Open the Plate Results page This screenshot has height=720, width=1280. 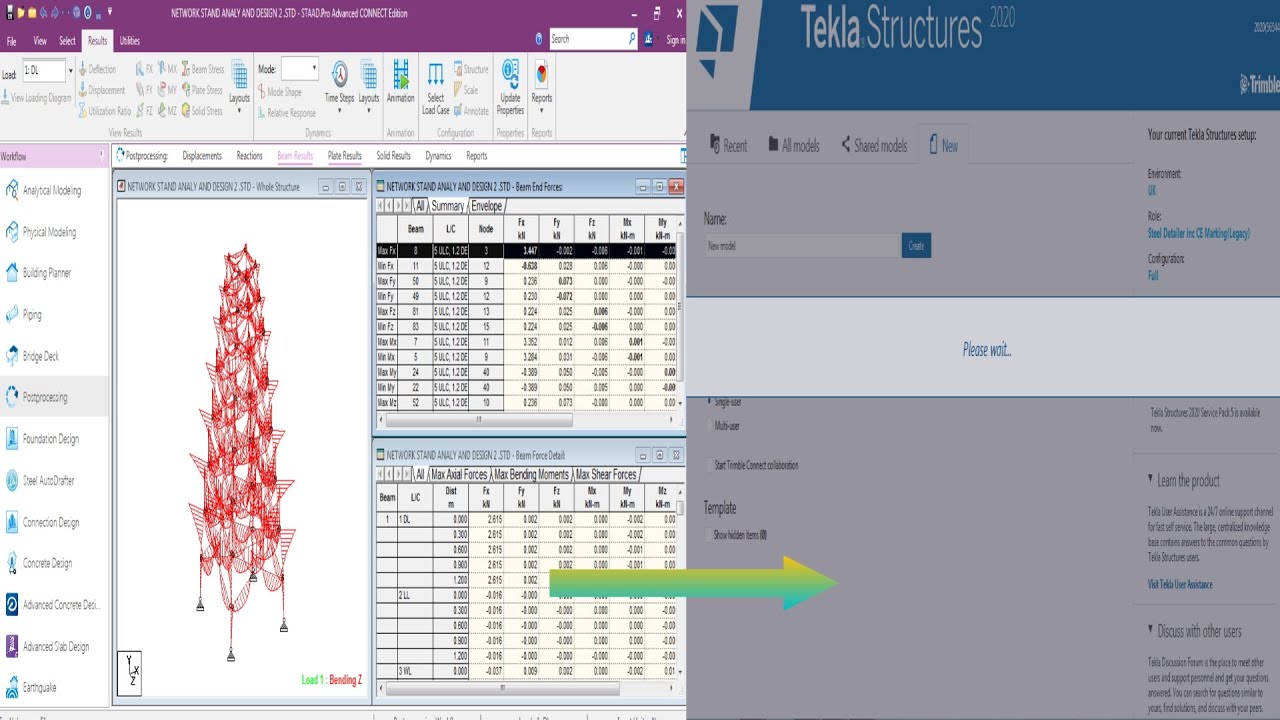tap(345, 156)
